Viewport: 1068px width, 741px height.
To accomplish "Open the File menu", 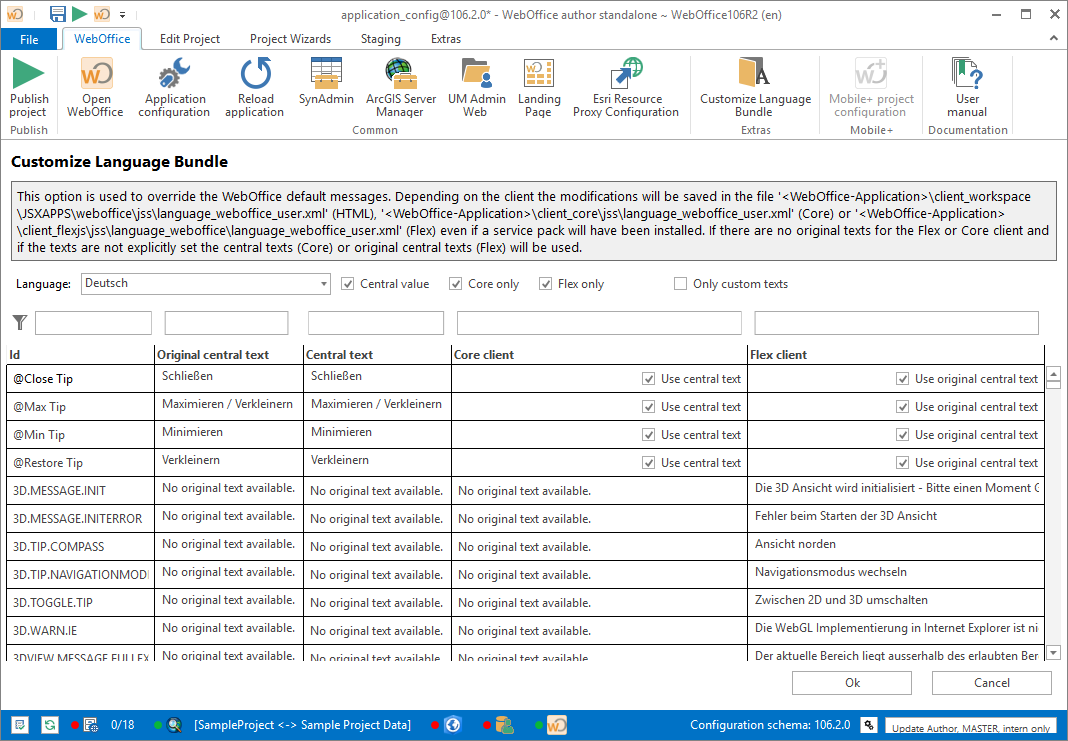I will 29,39.
